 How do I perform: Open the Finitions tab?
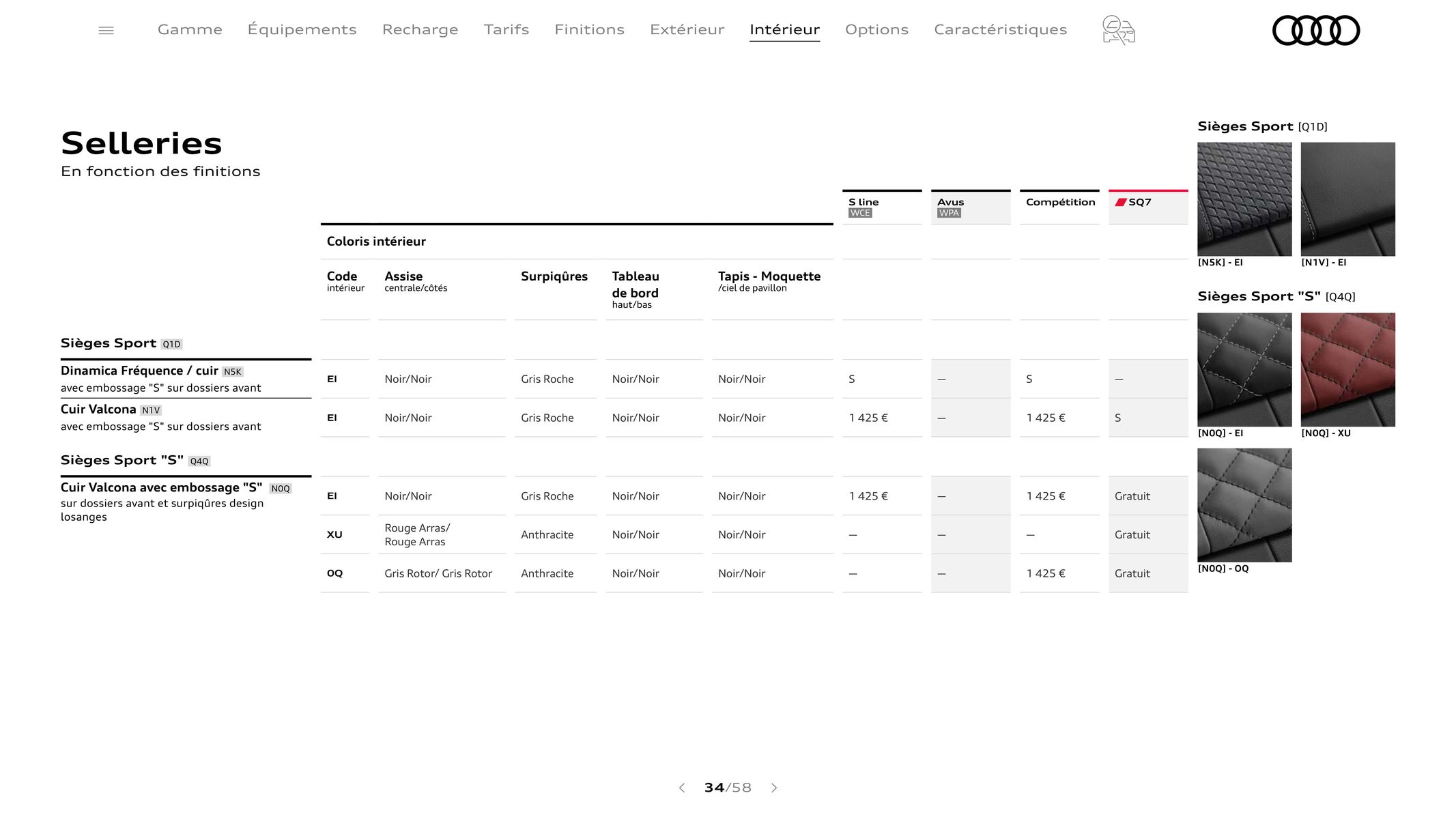click(x=589, y=29)
